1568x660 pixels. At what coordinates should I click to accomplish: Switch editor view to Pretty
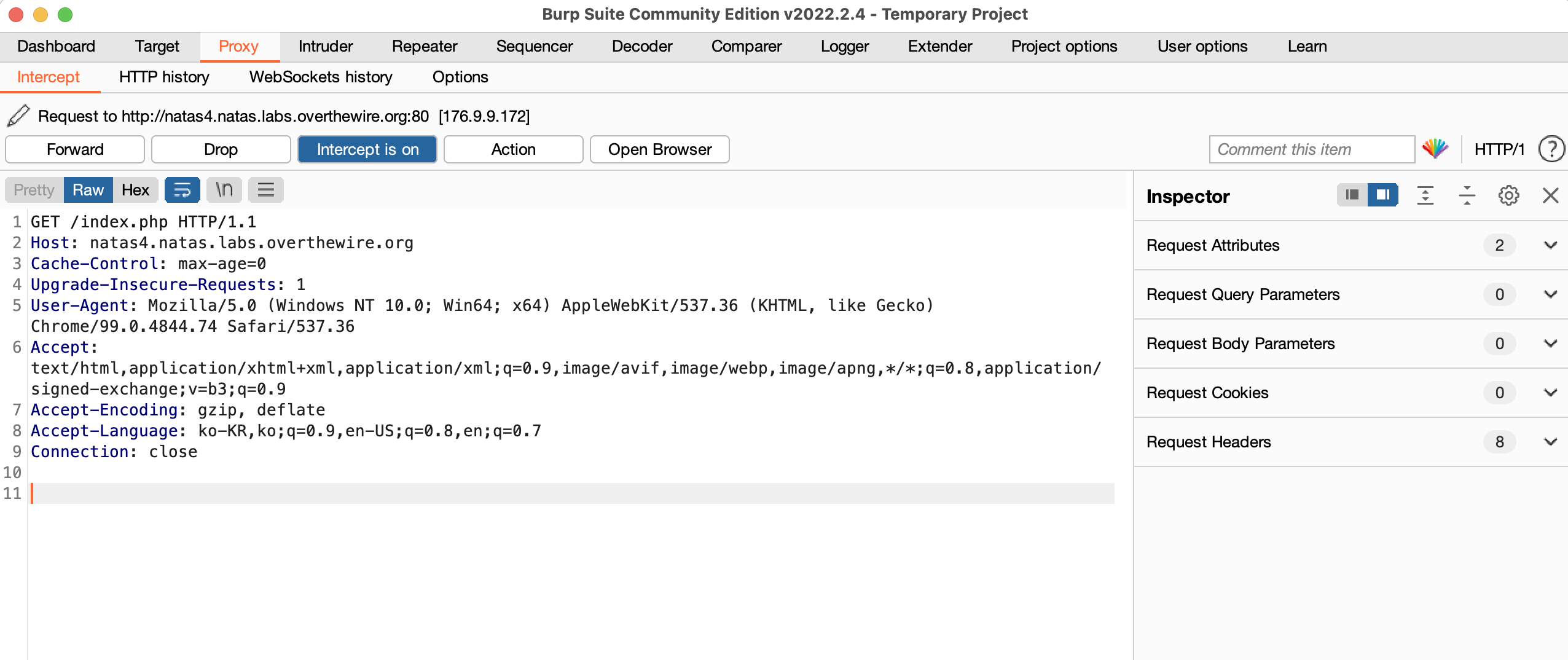[34, 190]
